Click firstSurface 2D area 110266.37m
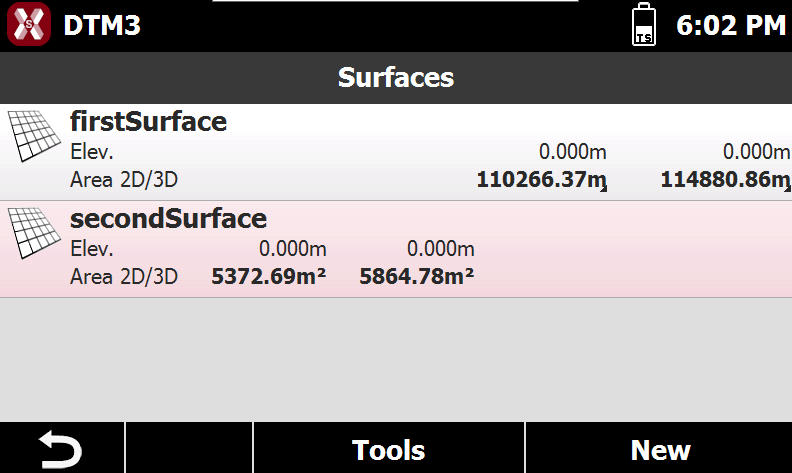Screen dimensions: 792x473 click(541, 180)
